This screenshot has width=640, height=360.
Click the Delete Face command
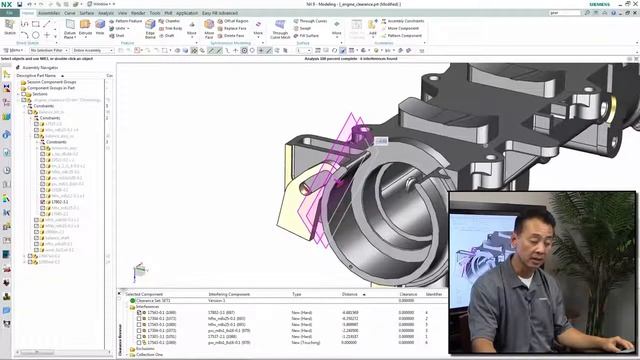[231, 36]
